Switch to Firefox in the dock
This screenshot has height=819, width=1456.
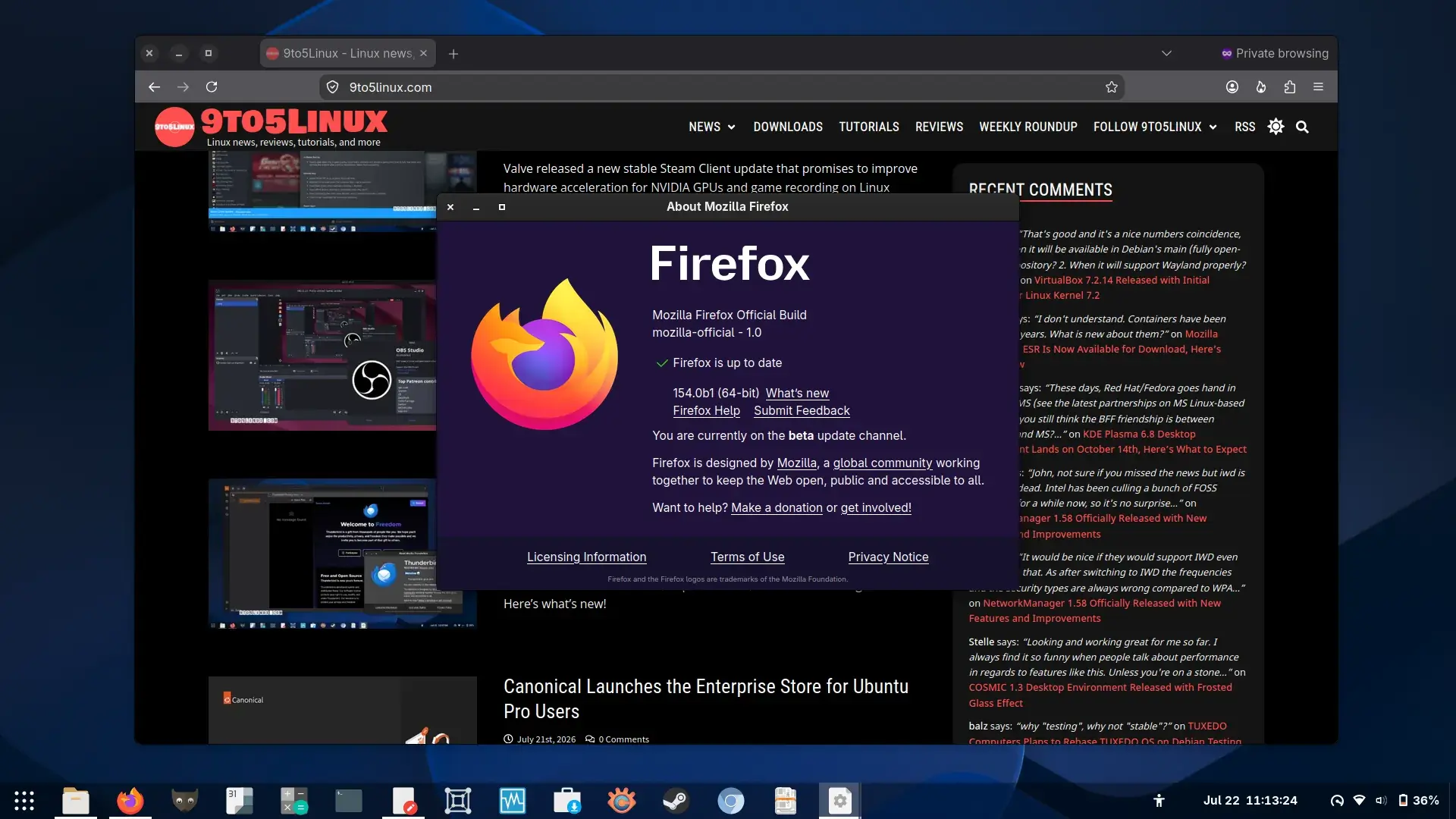click(x=130, y=801)
